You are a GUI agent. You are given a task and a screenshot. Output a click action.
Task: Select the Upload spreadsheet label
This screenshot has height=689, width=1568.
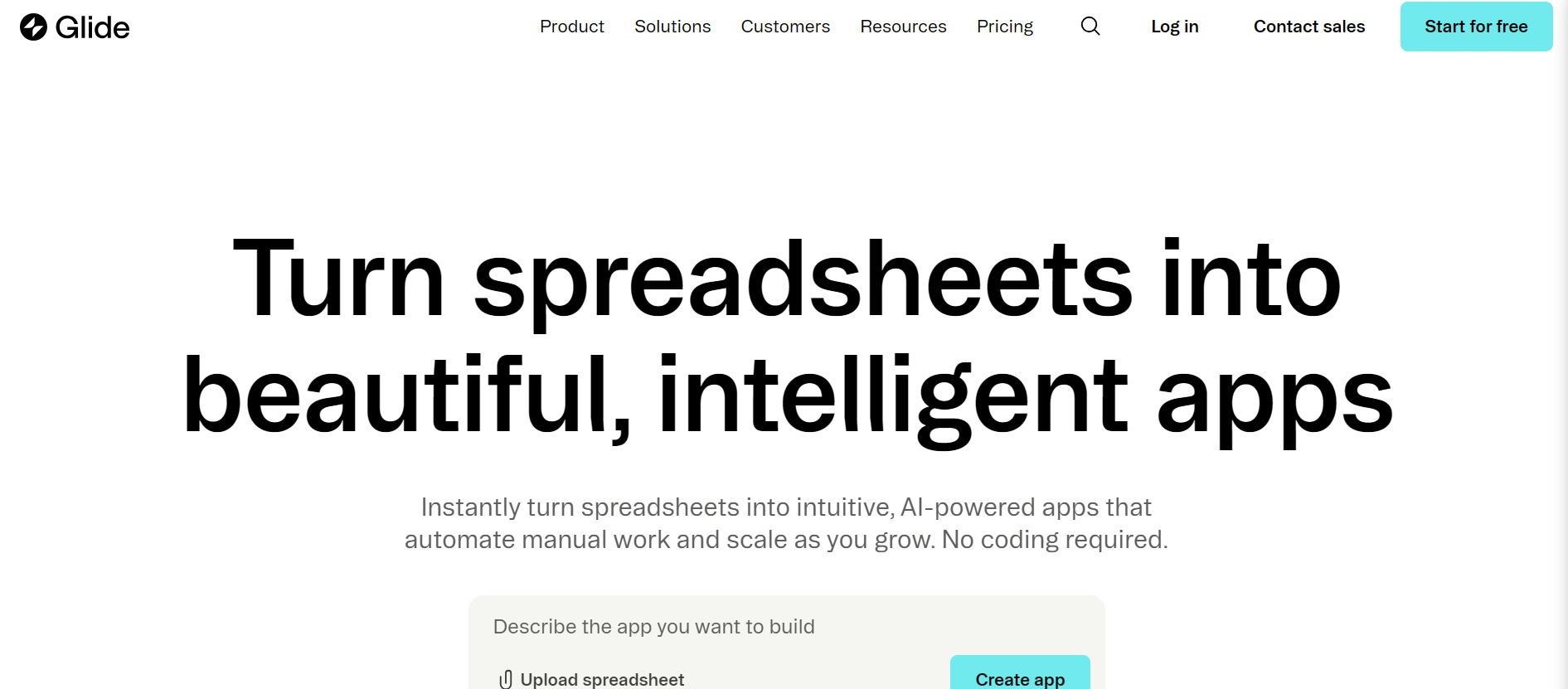click(602, 680)
